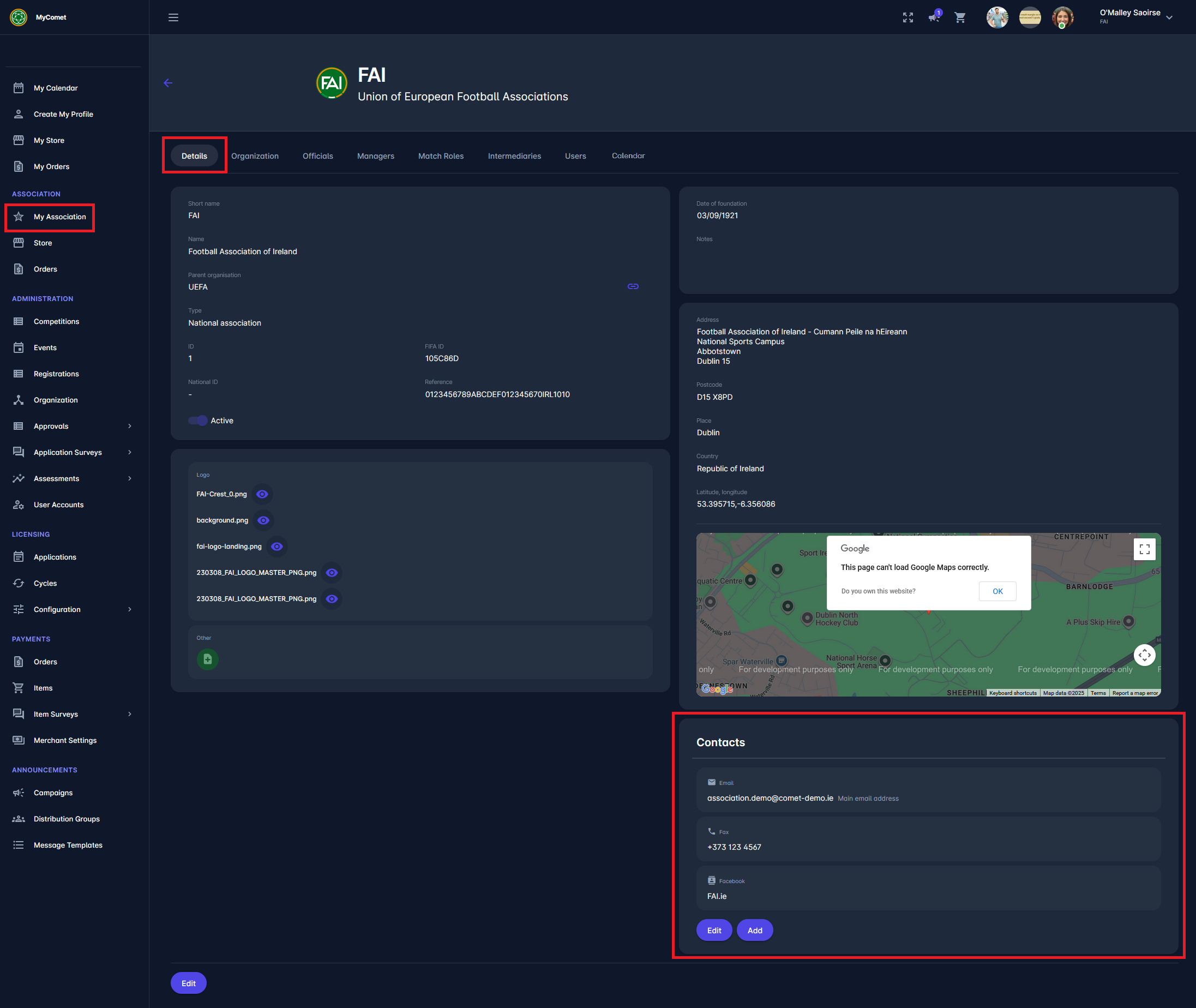The width and height of the screenshot is (1196, 1008).
Task: Expand the map to fullscreen view
Action: point(1144,549)
